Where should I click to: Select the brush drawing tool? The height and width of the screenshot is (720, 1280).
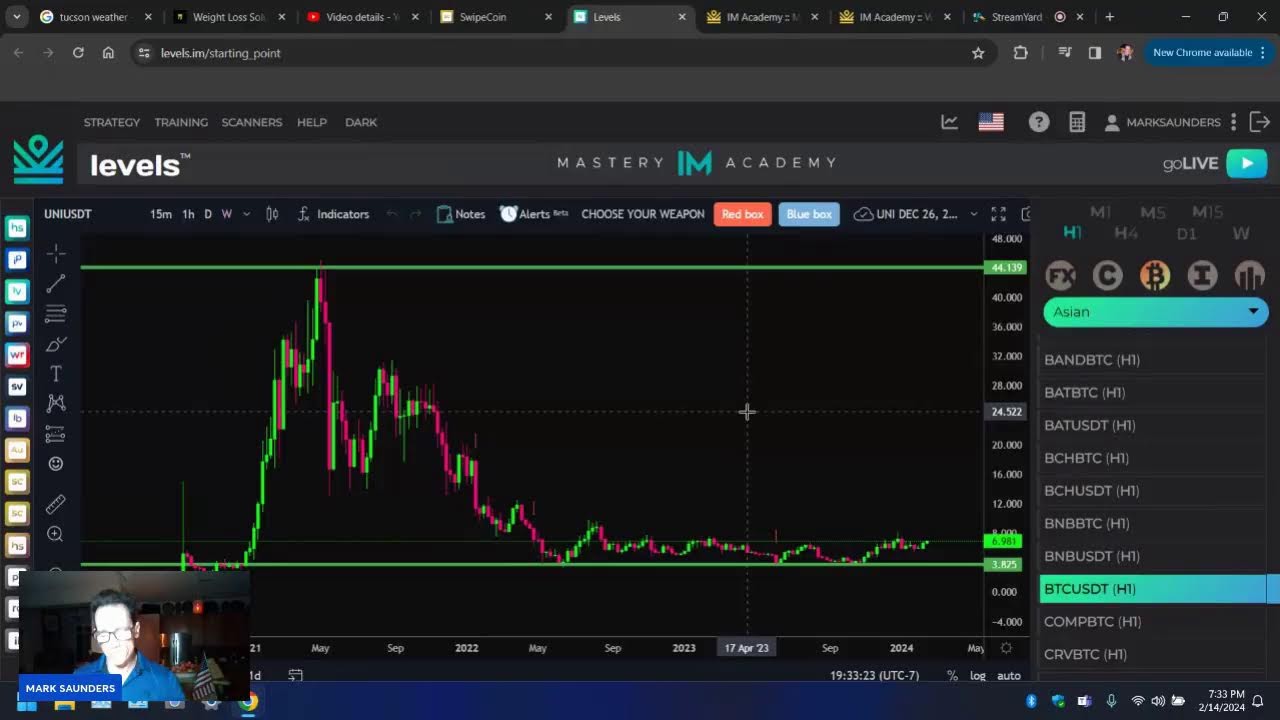(x=56, y=343)
